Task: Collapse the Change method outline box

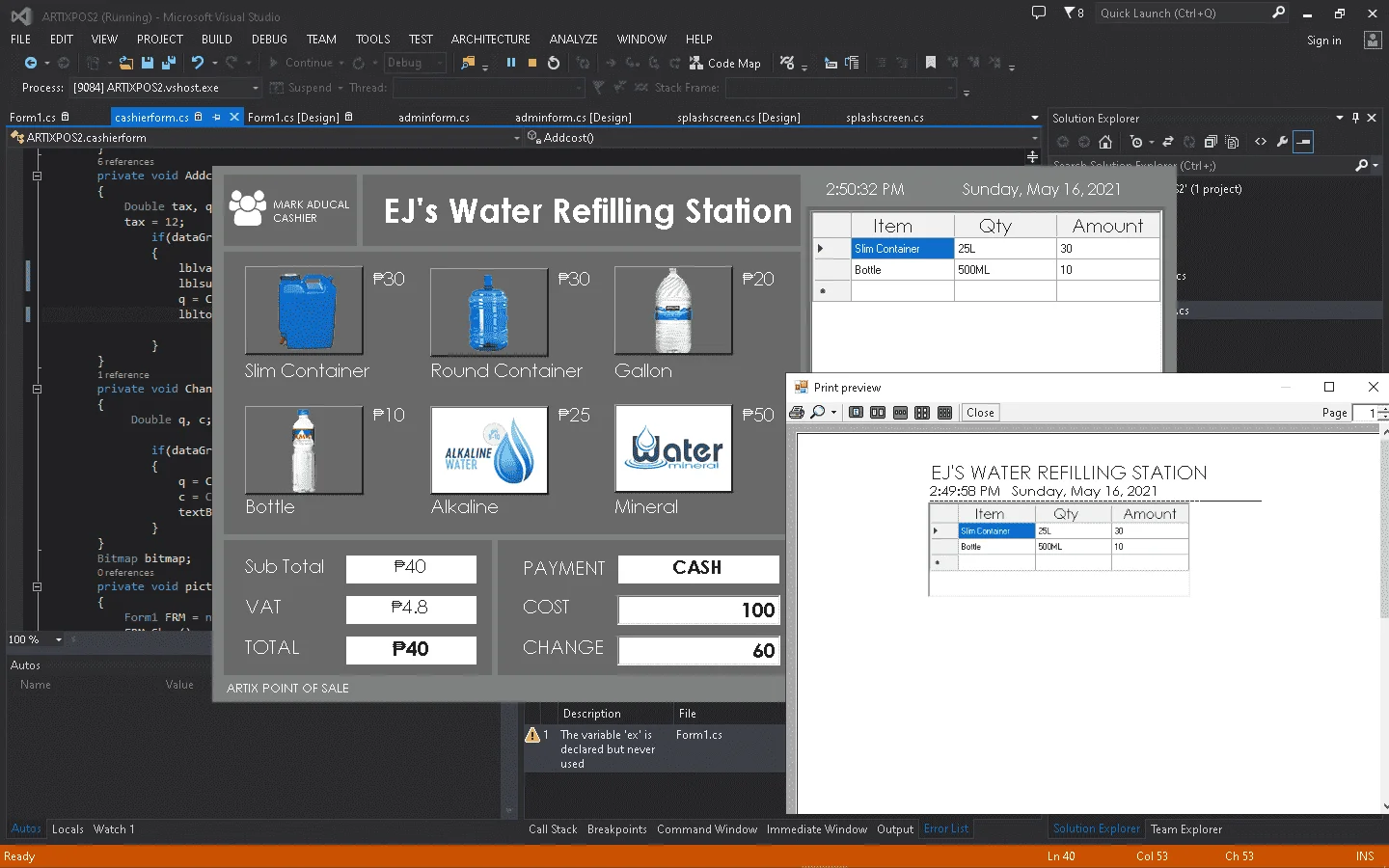Action: click(37, 390)
